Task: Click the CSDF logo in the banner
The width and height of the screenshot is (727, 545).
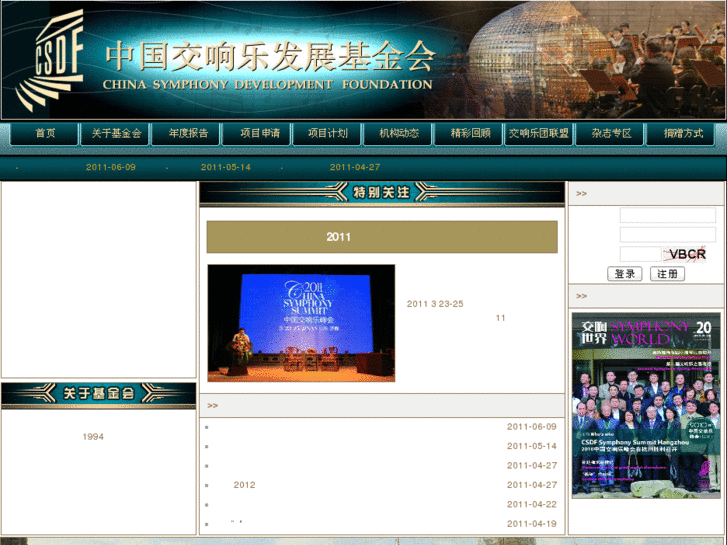Action: click(x=50, y=60)
